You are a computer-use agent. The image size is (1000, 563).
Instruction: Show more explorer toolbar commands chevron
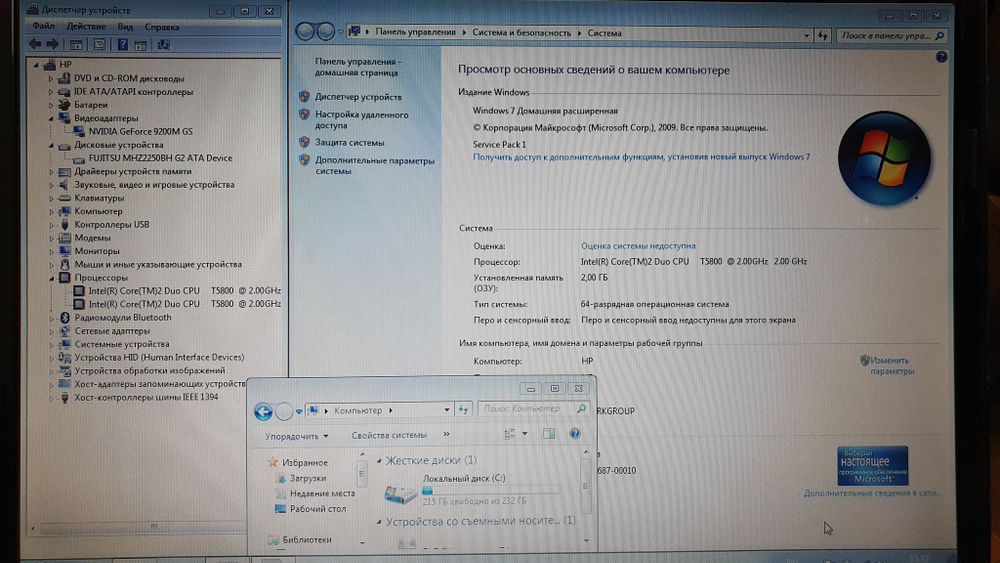pos(446,434)
